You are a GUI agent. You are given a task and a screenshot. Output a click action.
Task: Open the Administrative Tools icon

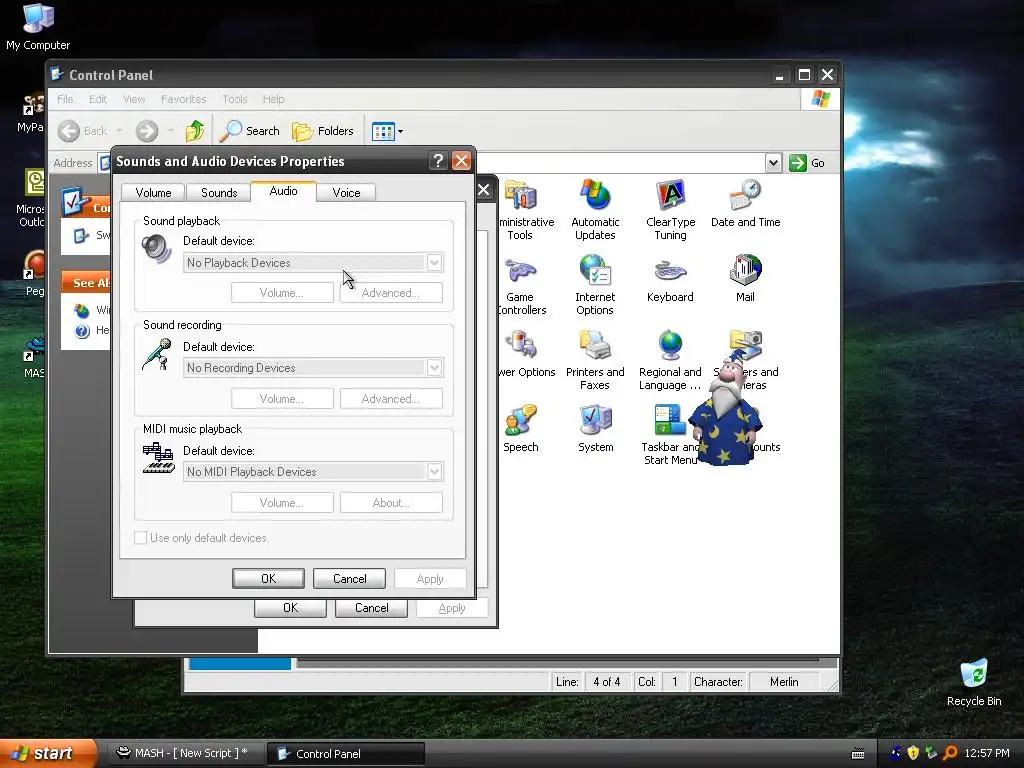pos(524,210)
